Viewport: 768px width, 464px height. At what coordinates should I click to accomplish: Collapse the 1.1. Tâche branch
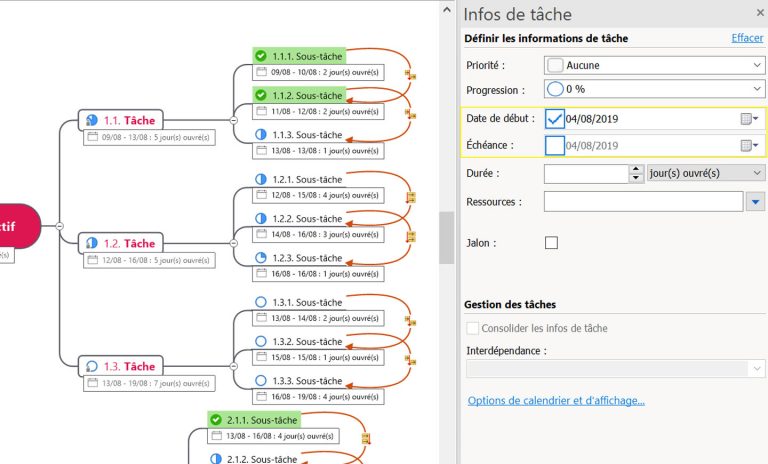[x=233, y=119]
